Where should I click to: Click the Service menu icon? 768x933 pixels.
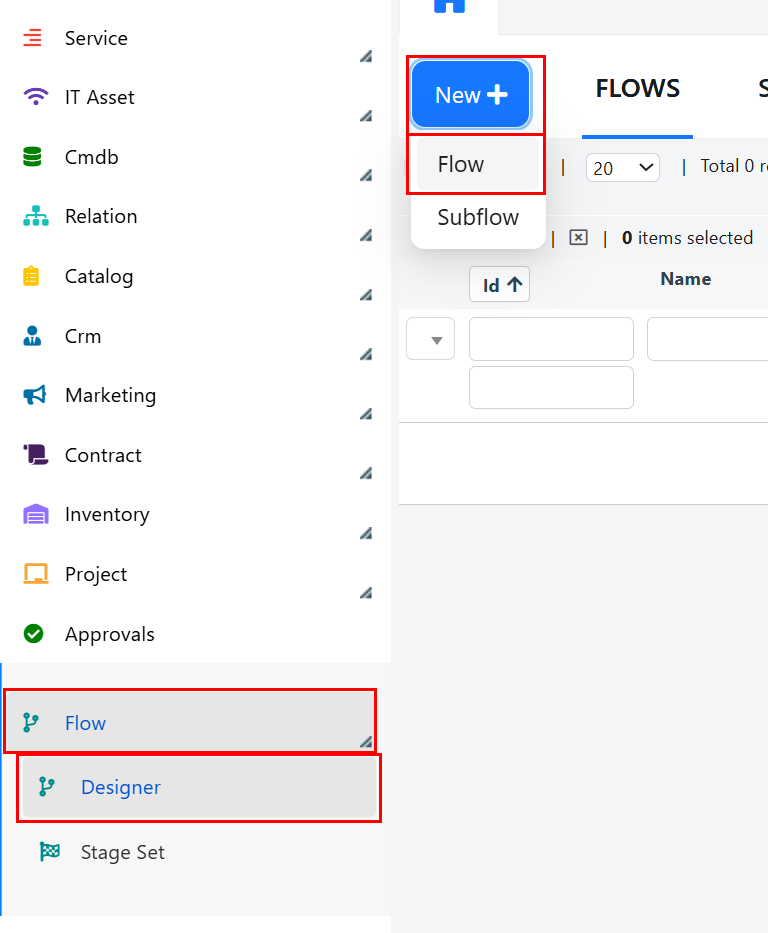click(x=32, y=37)
